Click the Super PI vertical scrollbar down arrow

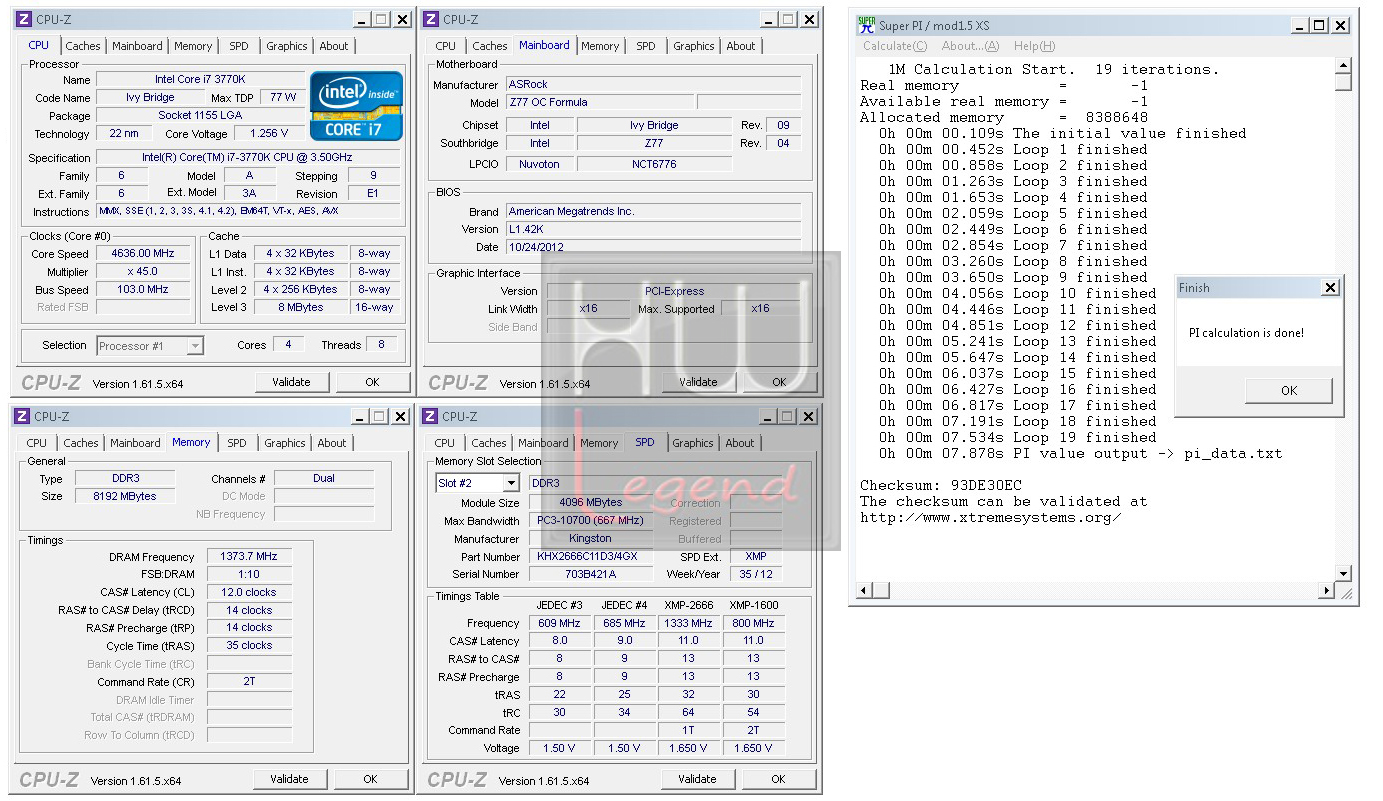(x=1344, y=574)
